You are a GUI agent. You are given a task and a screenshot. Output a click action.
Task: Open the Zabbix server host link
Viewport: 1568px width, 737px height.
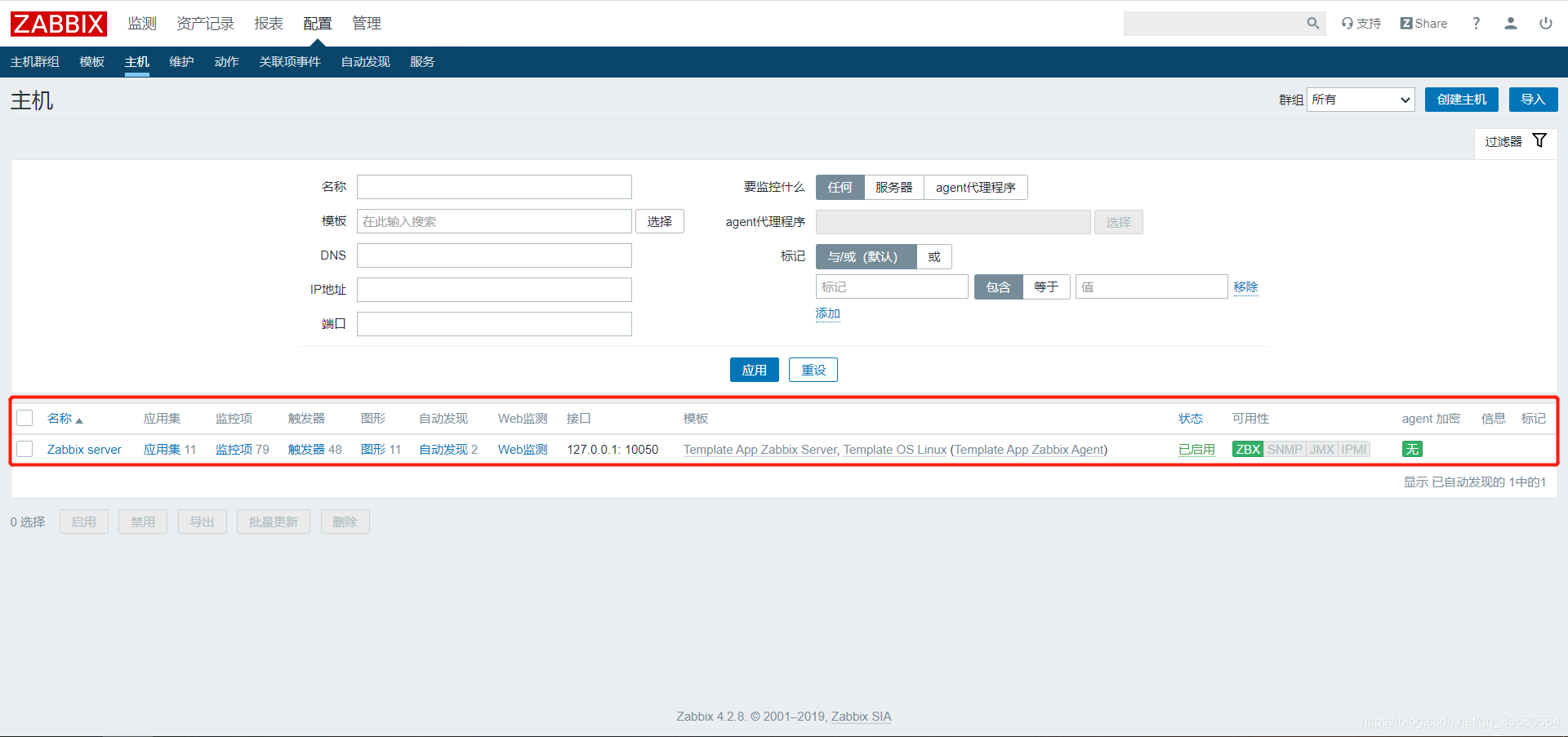(x=84, y=450)
